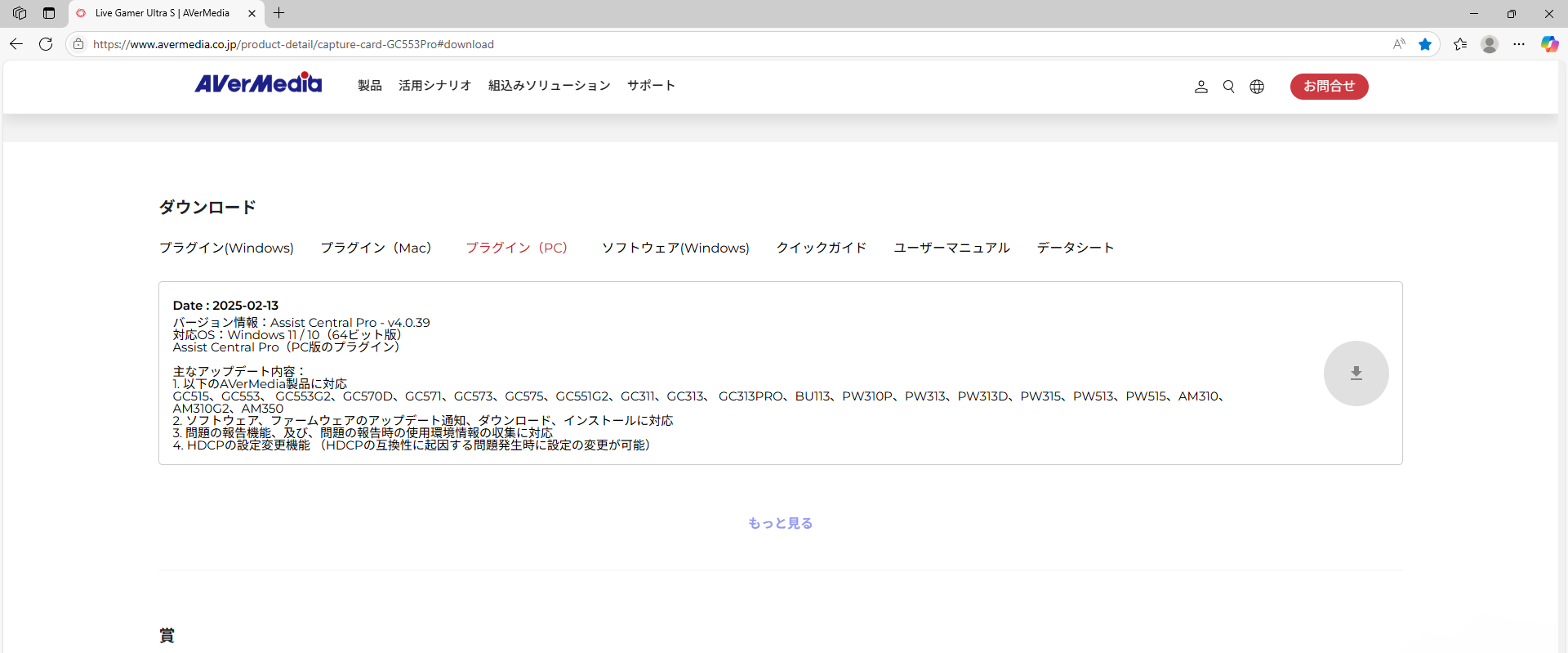Switch to クイックガイド tab
The image size is (1568, 653).
coord(822,248)
